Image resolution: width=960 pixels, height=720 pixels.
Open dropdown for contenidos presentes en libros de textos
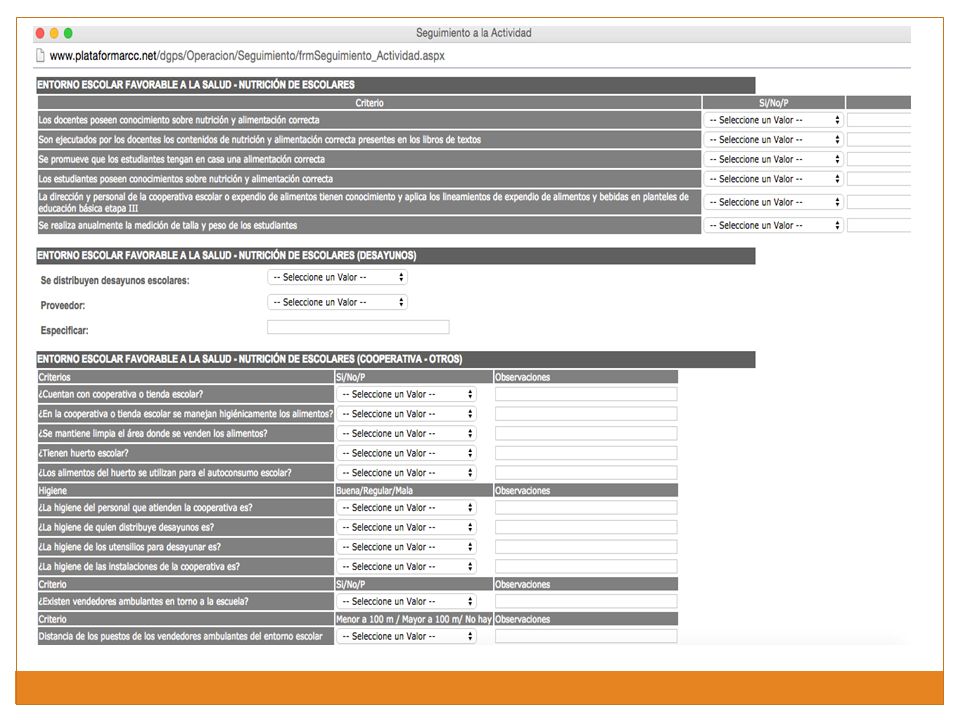[x=774, y=140]
